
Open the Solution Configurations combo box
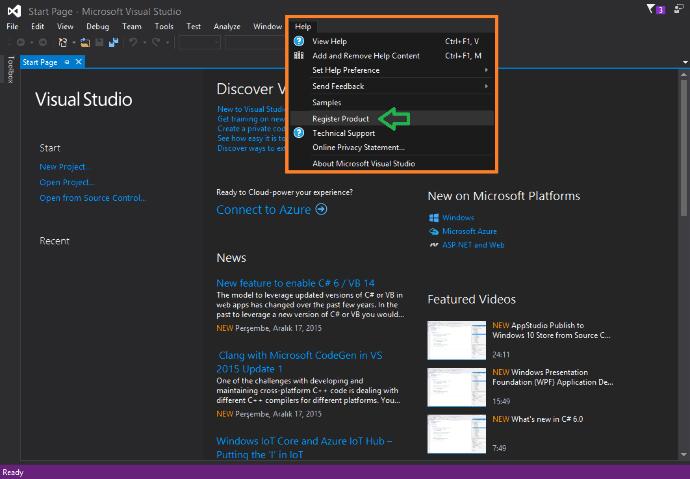[200, 42]
